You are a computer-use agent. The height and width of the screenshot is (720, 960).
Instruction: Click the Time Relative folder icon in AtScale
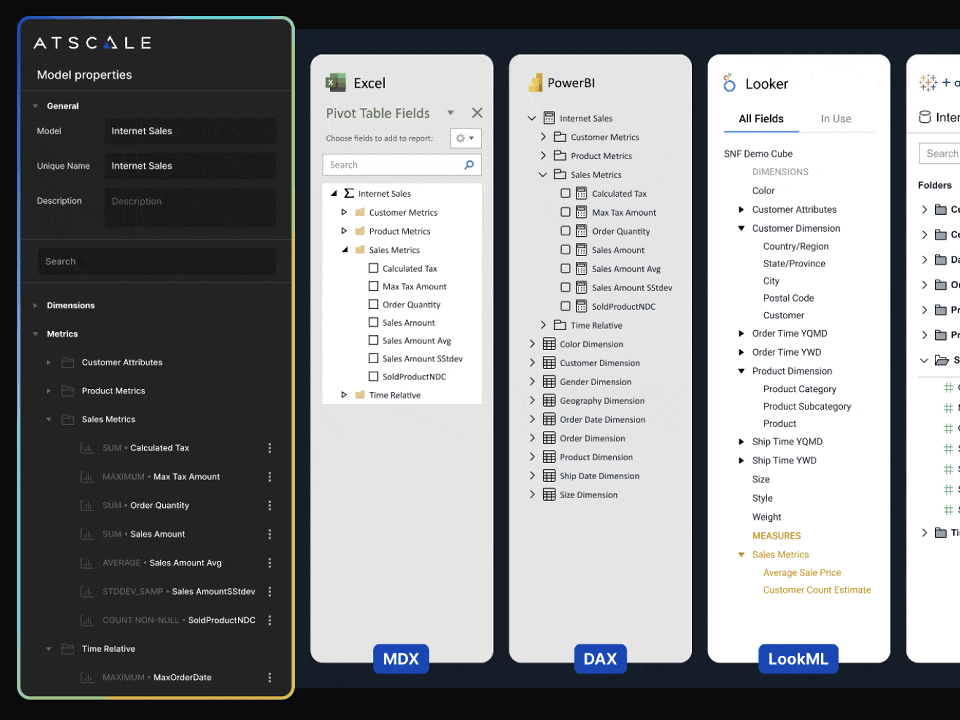67,649
